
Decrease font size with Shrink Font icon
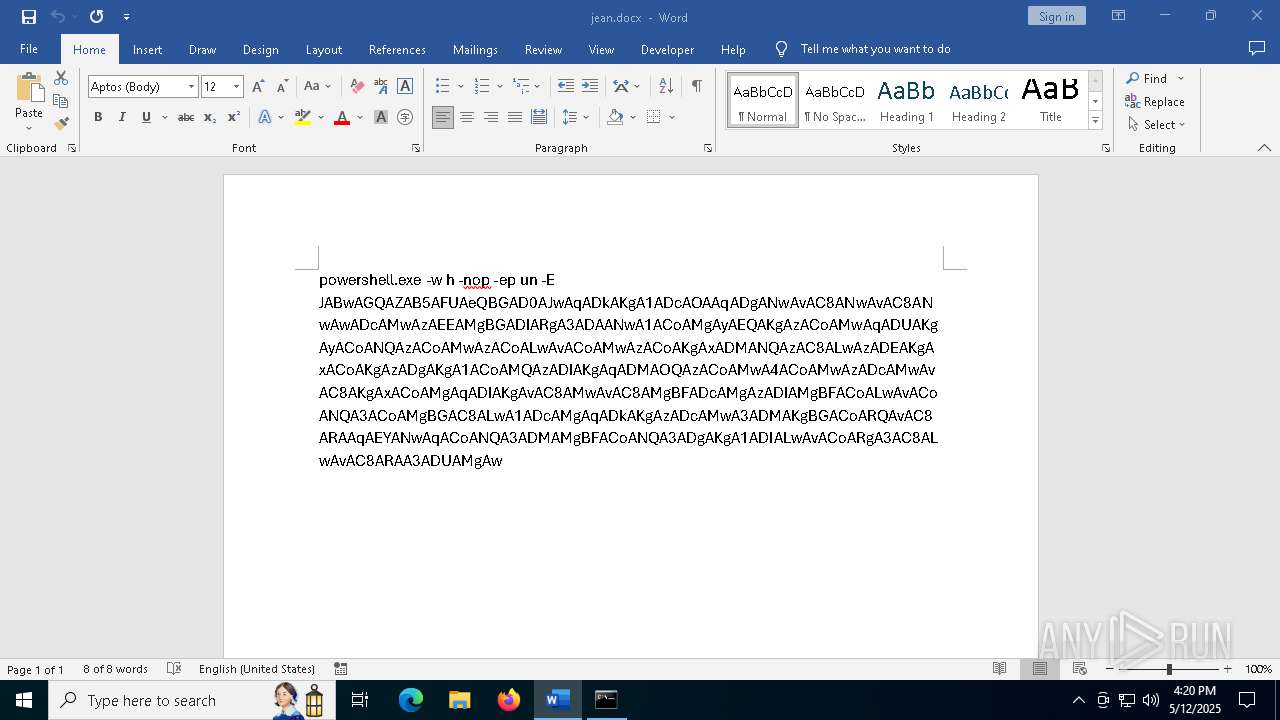pyautogui.click(x=282, y=87)
